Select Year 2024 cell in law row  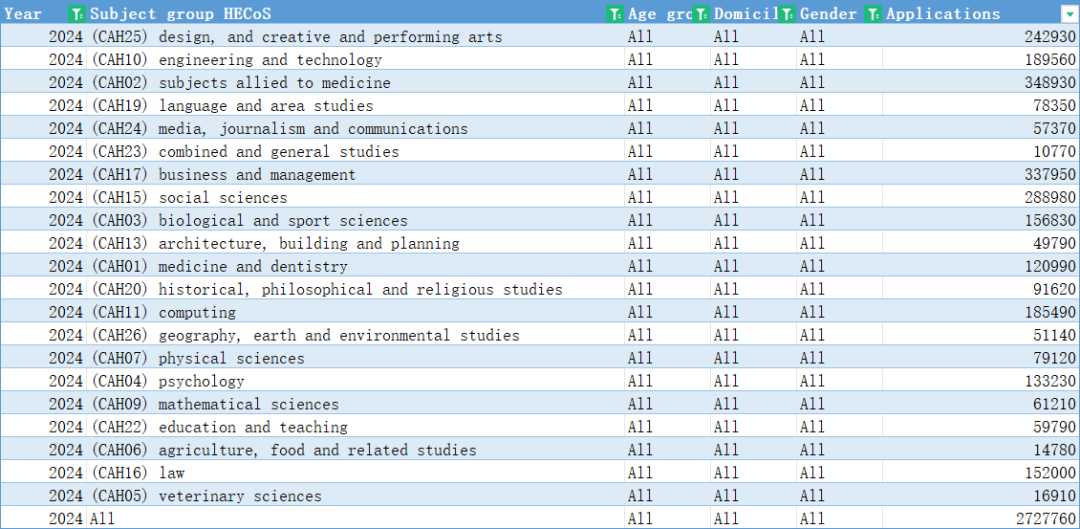point(43,473)
